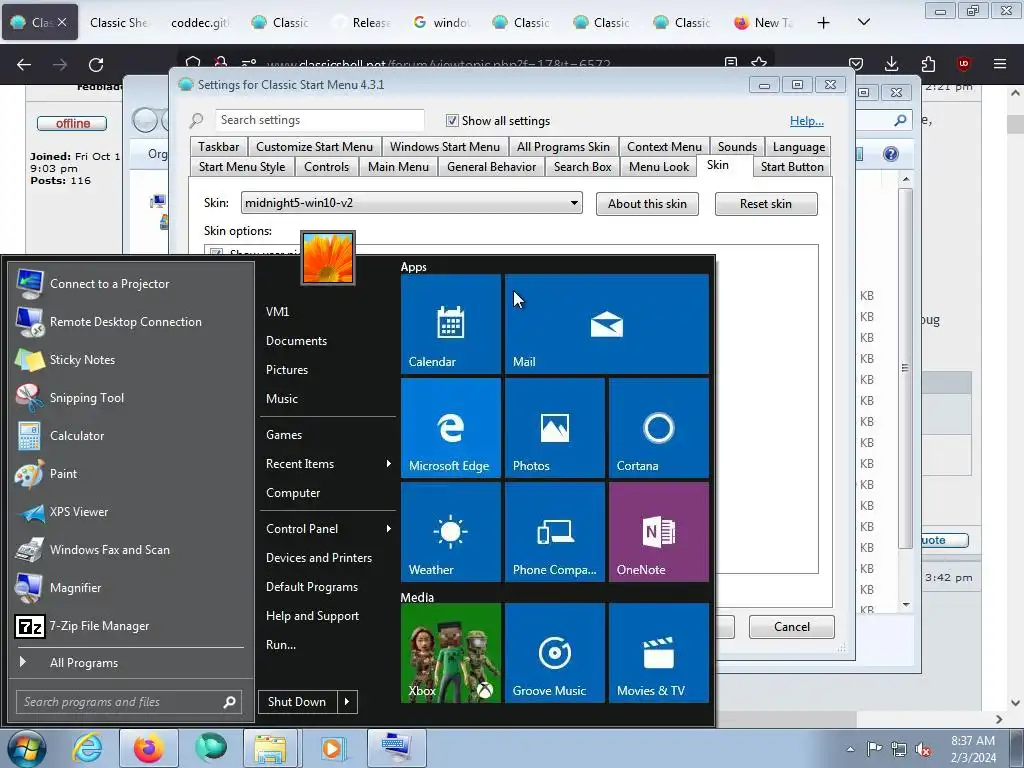Toggle the Show all settings checkbox
Viewport: 1024px width, 768px height.
[x=452, y=121]
